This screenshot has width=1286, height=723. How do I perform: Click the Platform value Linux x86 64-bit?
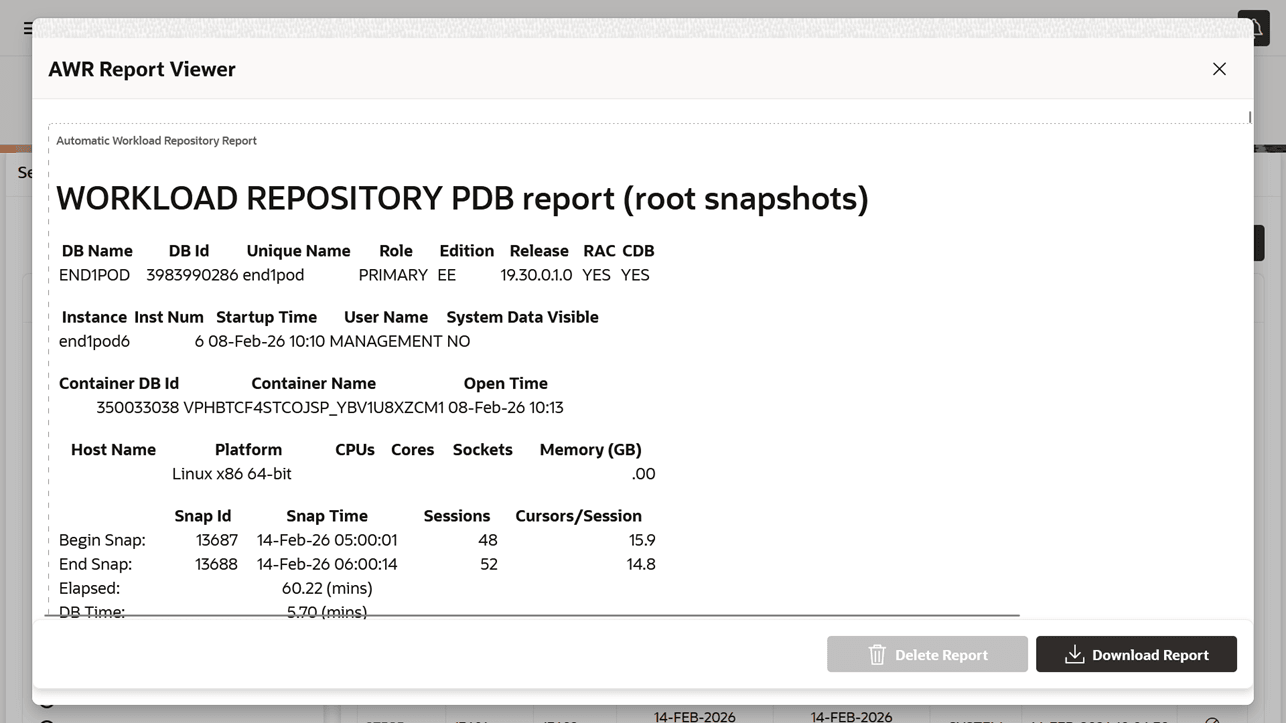click(x=231, y=474)
